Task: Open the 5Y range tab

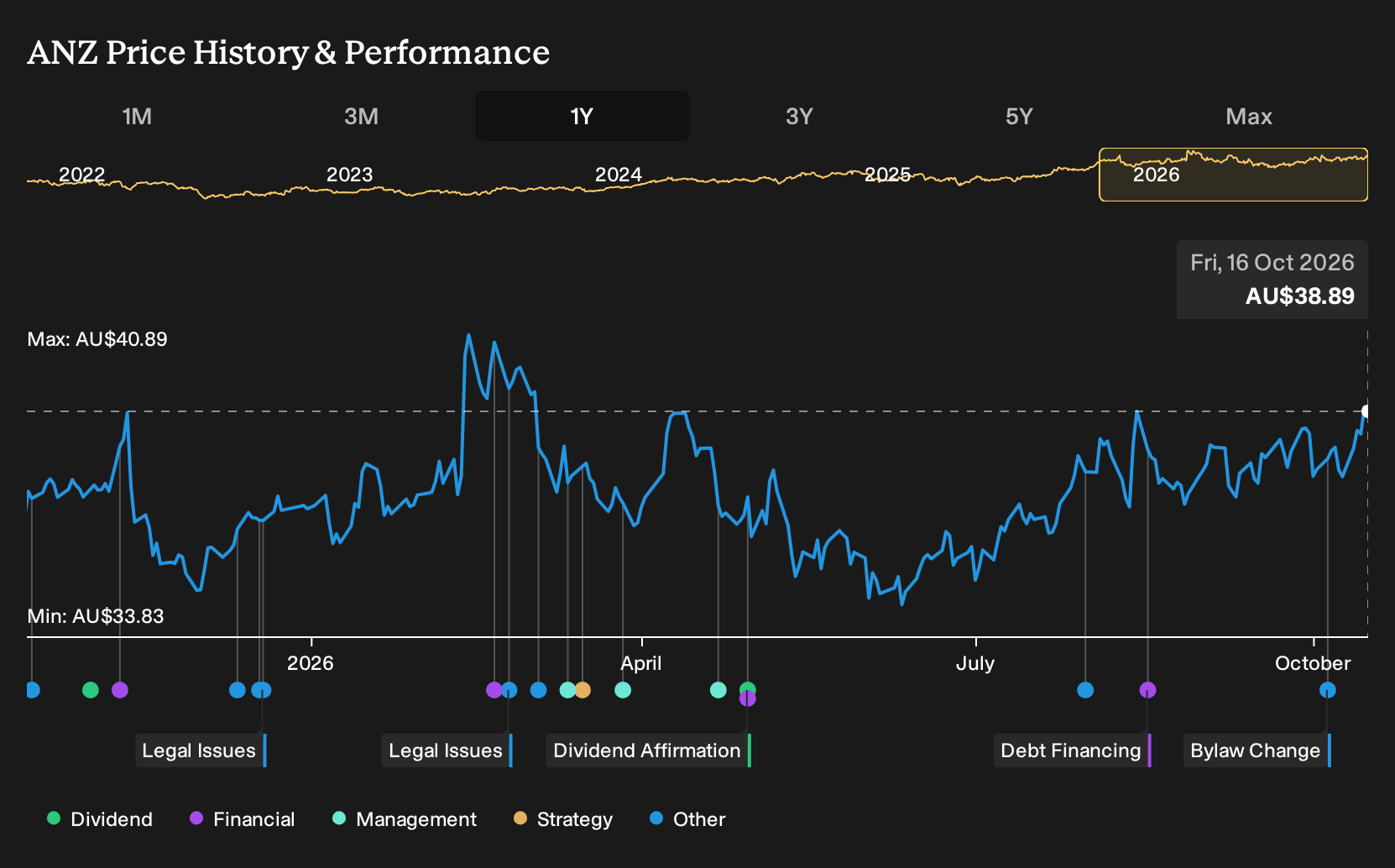Action: tap(1019, 116)
